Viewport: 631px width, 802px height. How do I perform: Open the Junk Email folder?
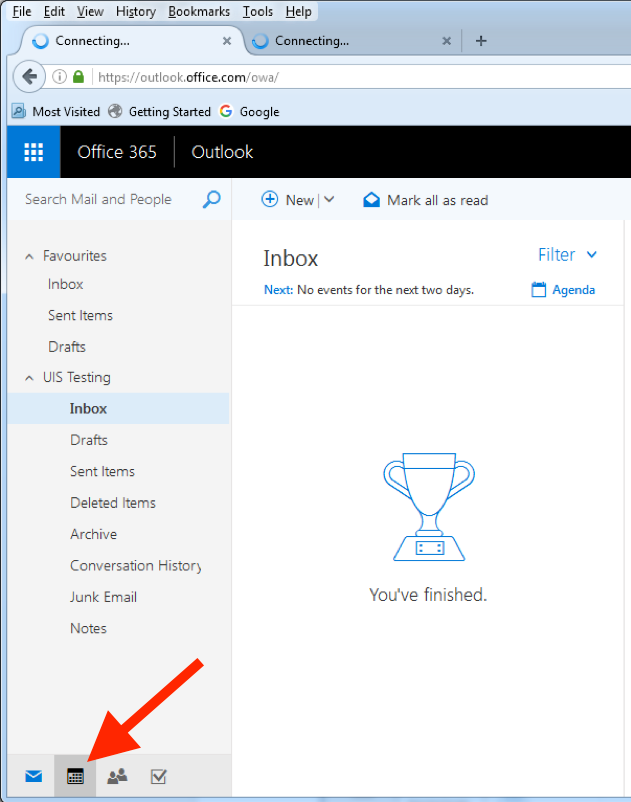103,597
